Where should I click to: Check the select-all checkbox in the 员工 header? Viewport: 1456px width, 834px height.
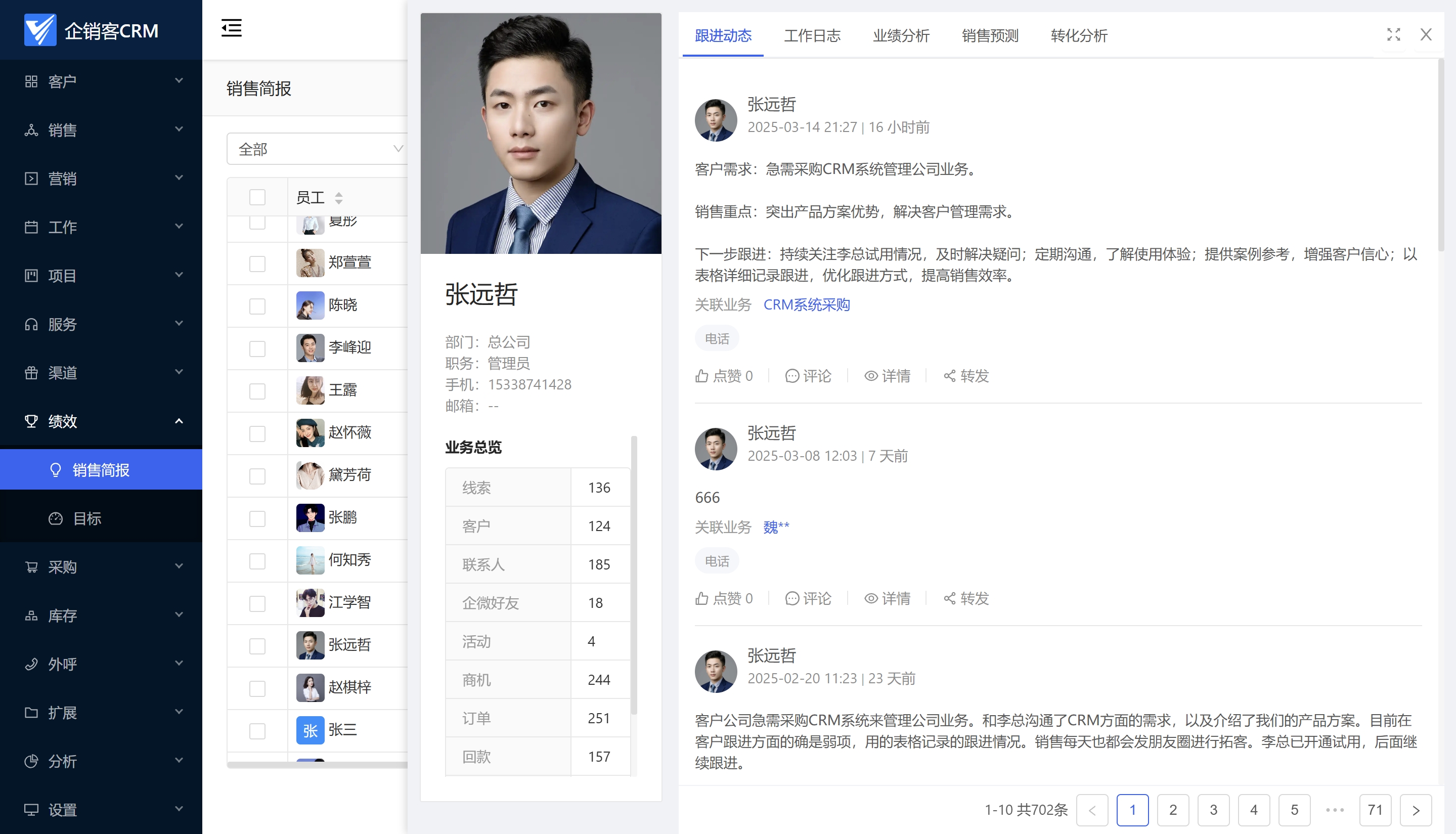pyautogui.click(x=257, y=198)
